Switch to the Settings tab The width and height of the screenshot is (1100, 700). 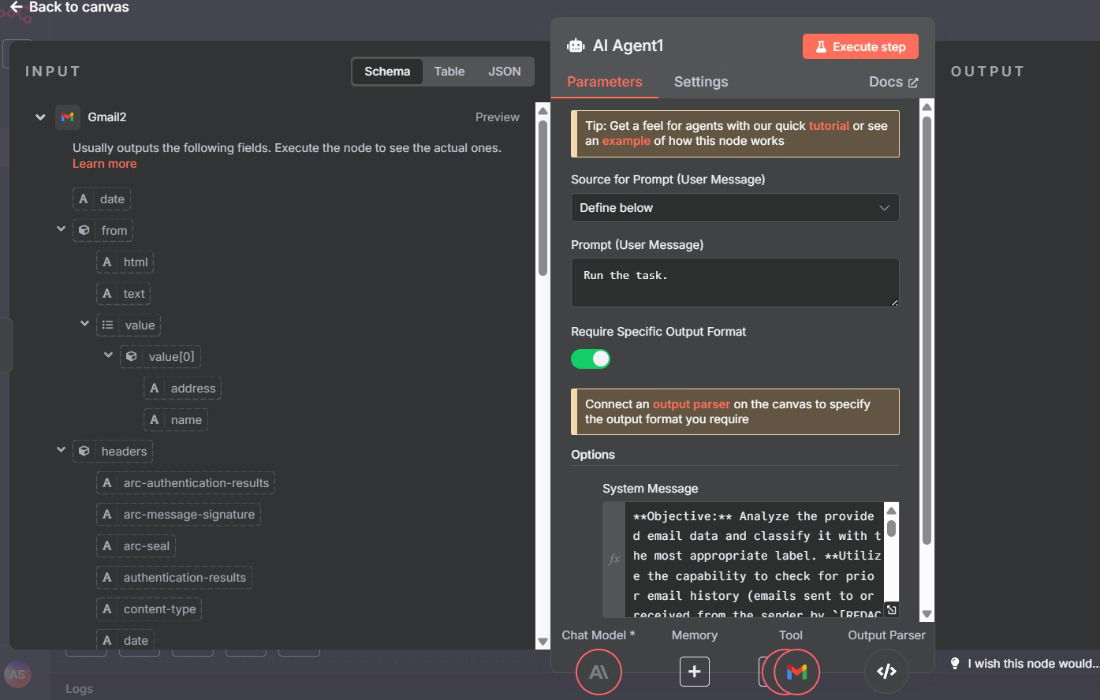[700, 82]
